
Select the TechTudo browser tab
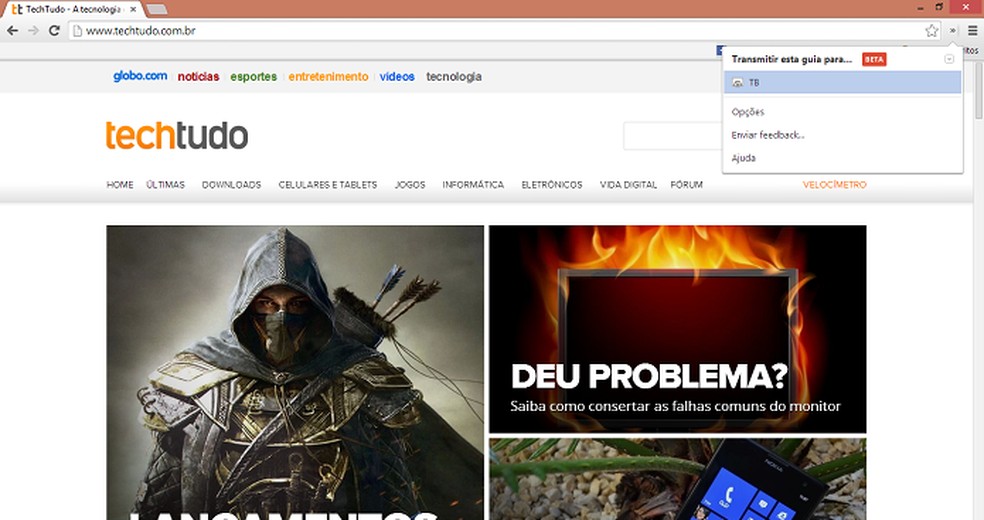click(72, 9)
